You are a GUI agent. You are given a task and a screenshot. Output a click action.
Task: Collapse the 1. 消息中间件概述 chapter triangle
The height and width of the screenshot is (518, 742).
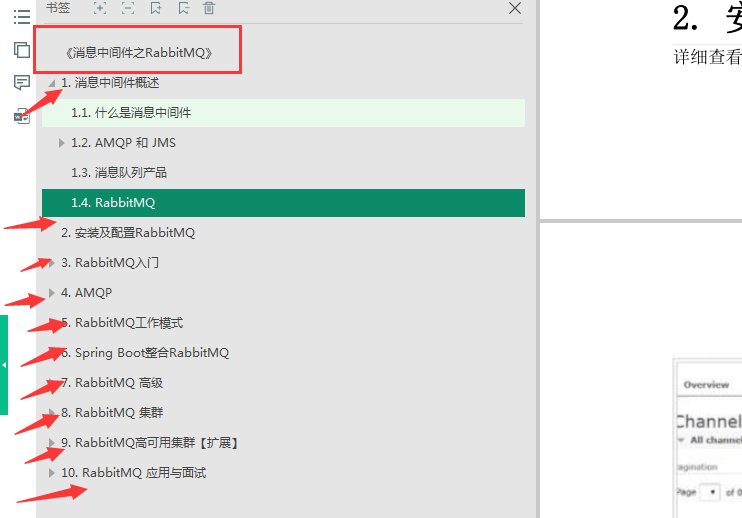(x=52, y=83)
